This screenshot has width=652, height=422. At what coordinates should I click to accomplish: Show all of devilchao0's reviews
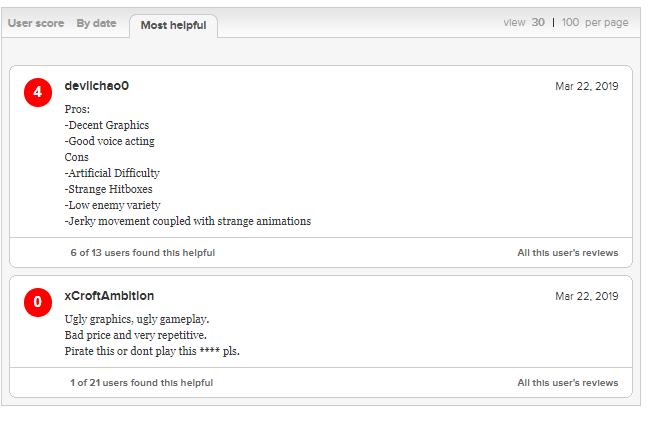(568, 253)
